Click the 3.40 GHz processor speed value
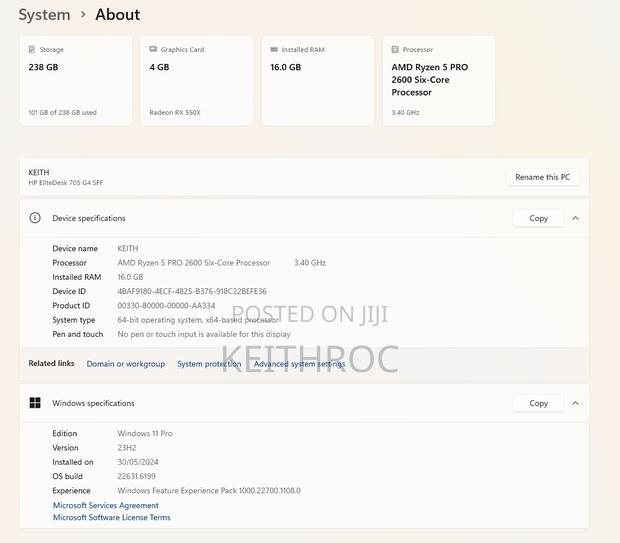Screen dimensions: 620x543 (x=310, y=263)
